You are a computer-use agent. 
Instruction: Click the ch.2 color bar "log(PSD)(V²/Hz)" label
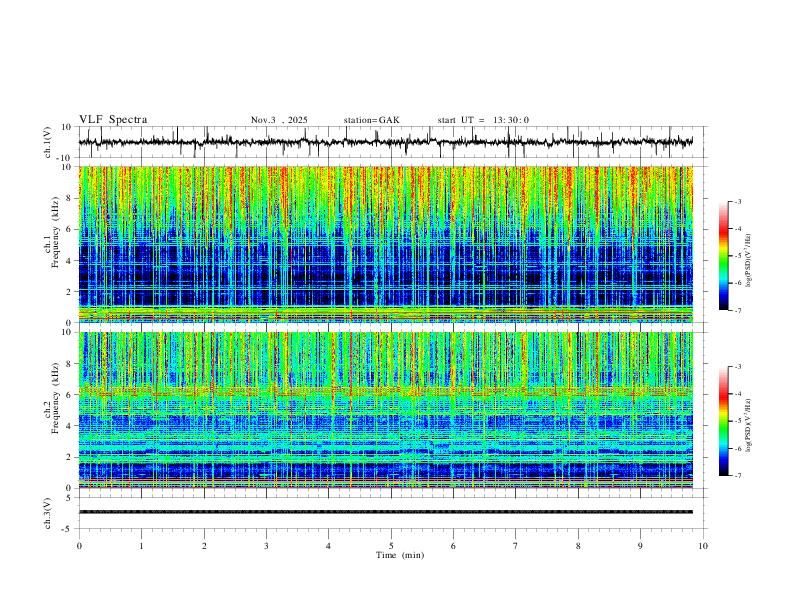pos(749,425)
